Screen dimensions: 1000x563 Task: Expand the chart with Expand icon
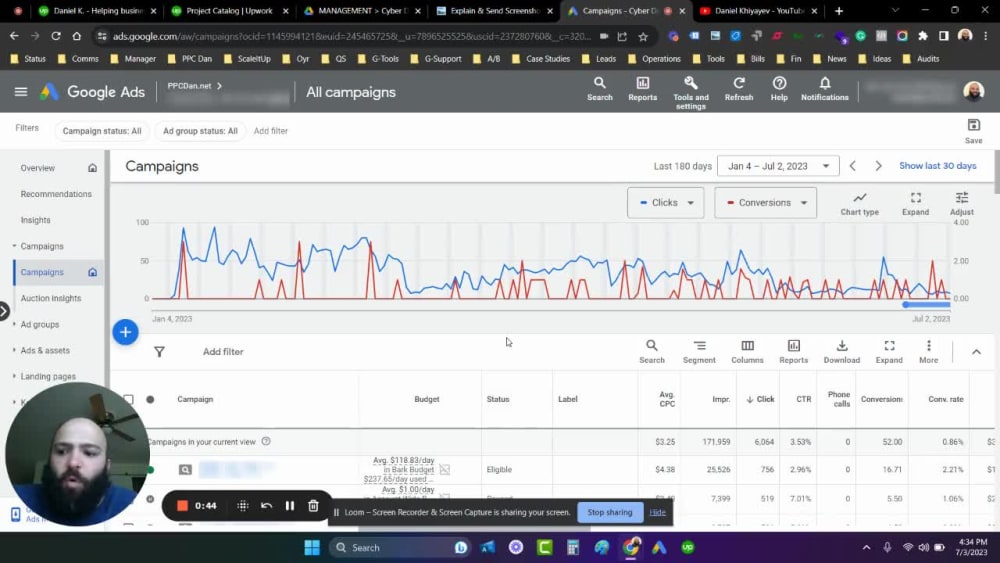pos(915,203)
